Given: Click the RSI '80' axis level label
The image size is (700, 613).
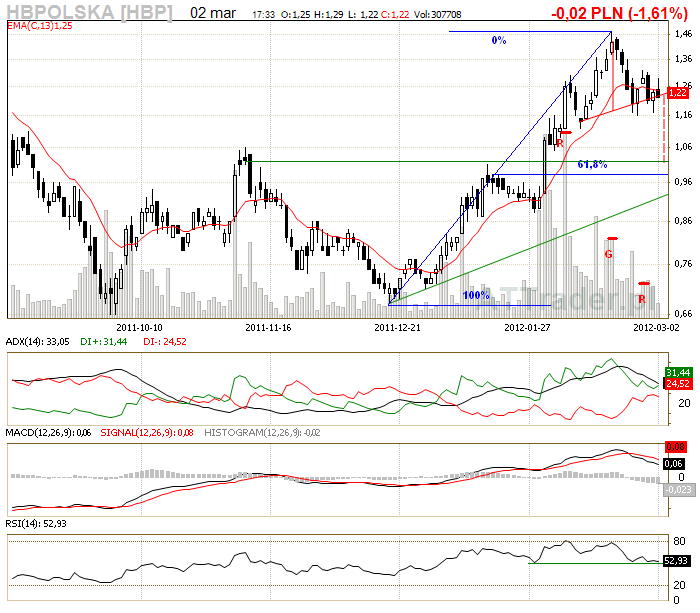Looking at the screenshot, I should [679, 541].
